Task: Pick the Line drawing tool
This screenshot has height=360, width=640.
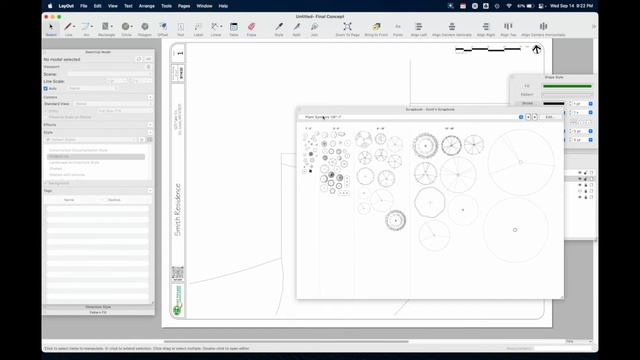Action: [68, 27]
